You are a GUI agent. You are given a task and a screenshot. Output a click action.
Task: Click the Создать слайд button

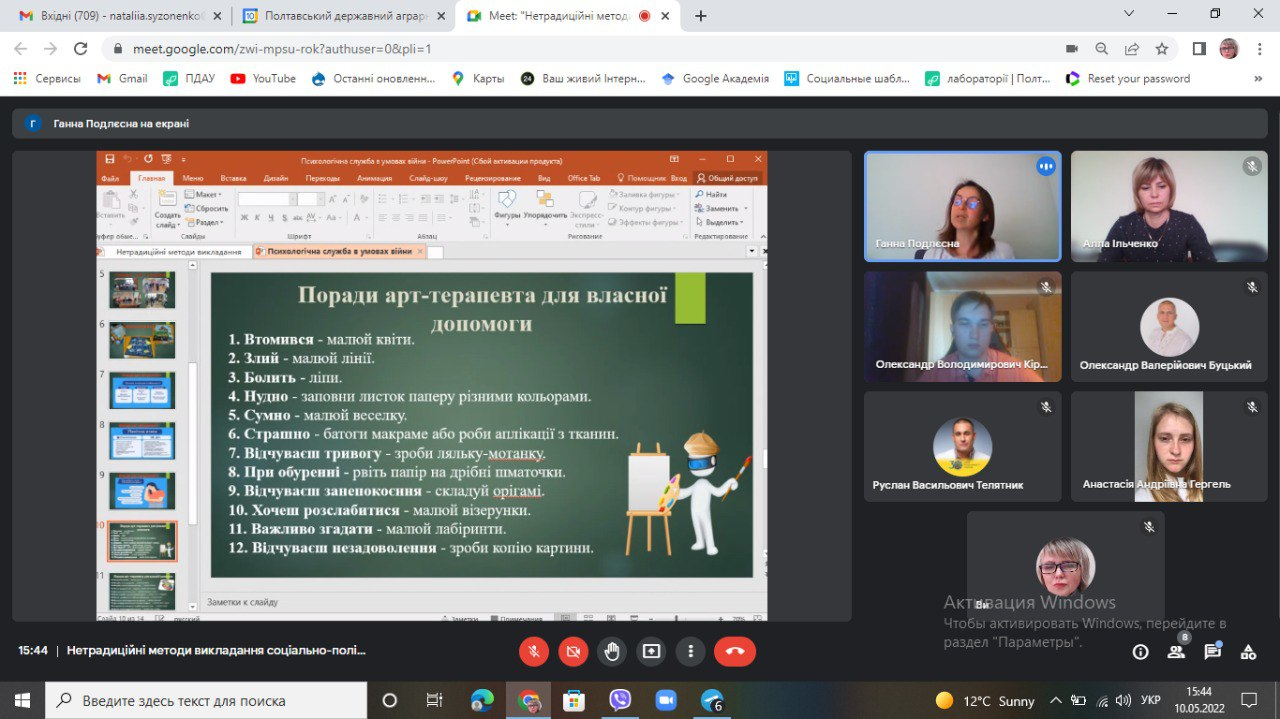(167, 210)
